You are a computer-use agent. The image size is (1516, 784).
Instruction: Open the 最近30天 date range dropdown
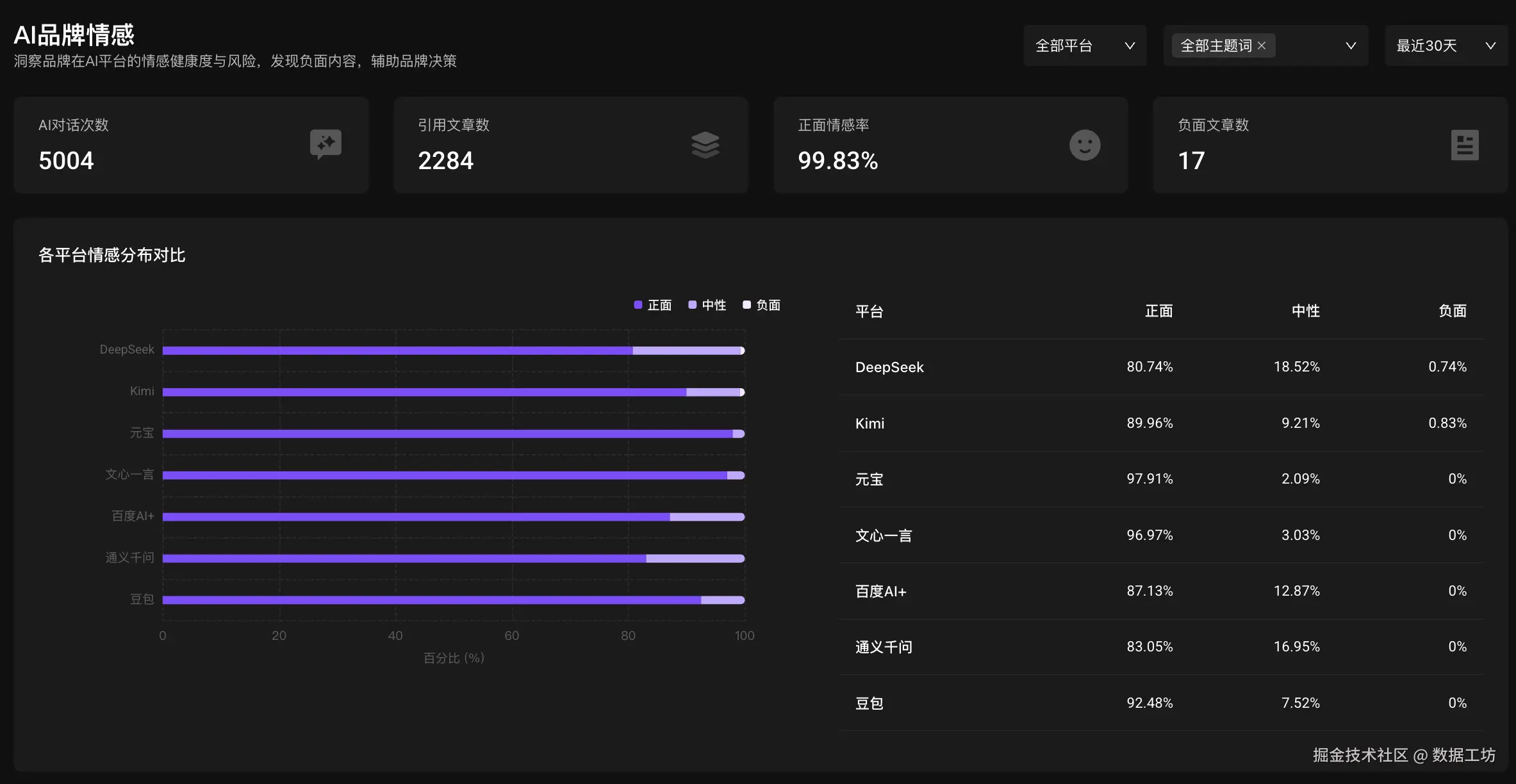click(1446, 45)
